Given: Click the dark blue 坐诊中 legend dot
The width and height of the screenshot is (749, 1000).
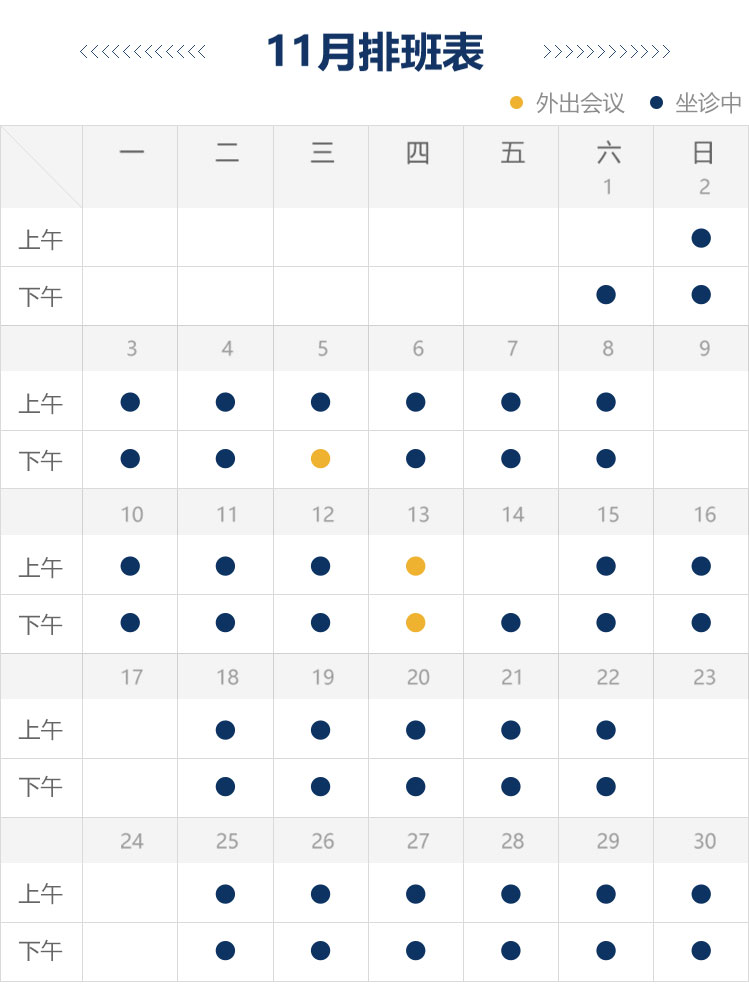Looking at the screenshot, I should (x=656, y=102).
